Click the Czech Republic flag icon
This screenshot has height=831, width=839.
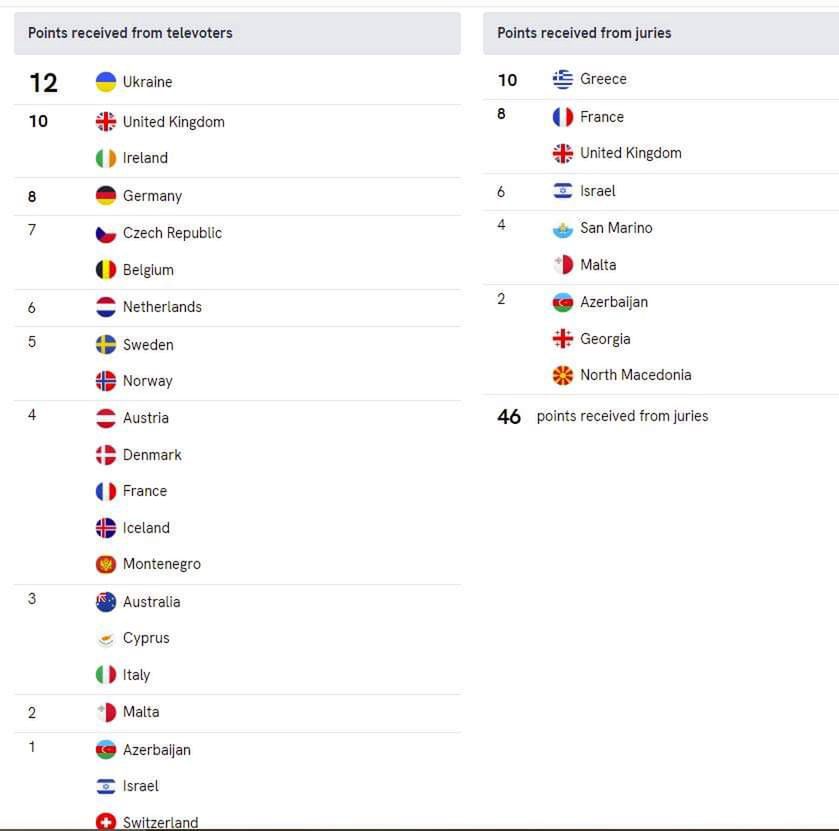click(x=106, y=233)
